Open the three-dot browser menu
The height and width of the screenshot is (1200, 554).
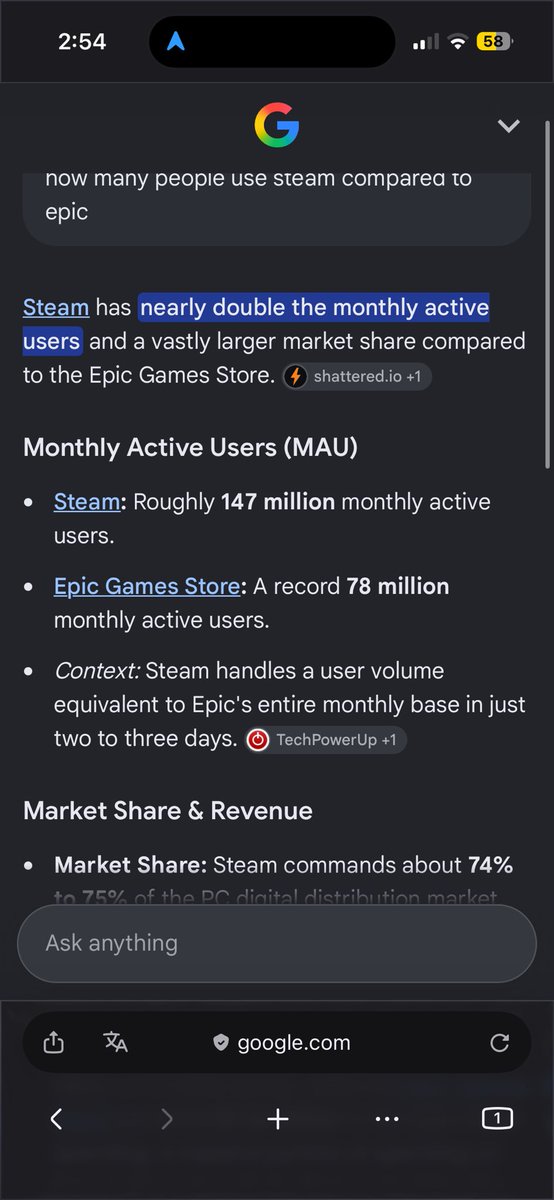(387, 1119)
